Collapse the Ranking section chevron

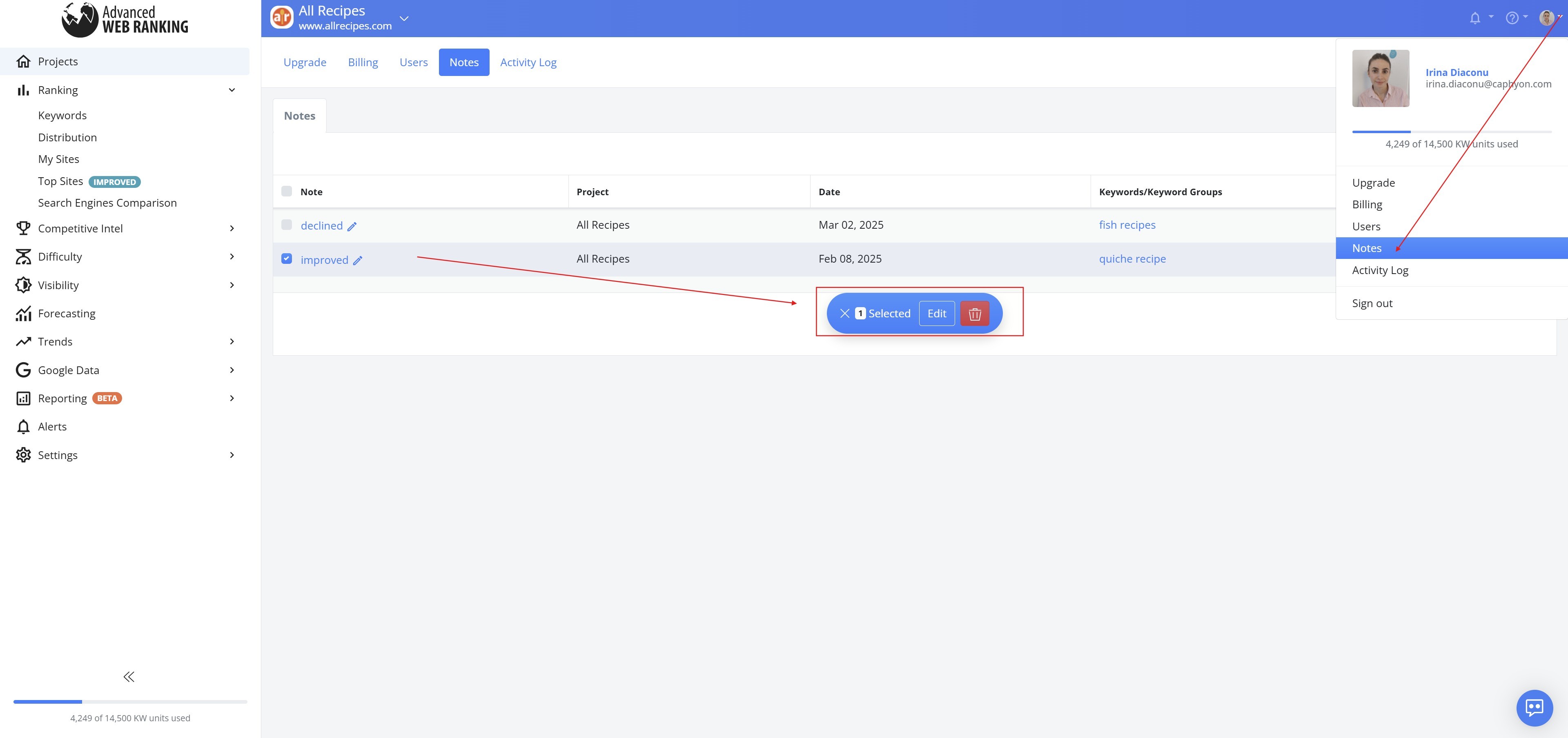tap(232, 90)
